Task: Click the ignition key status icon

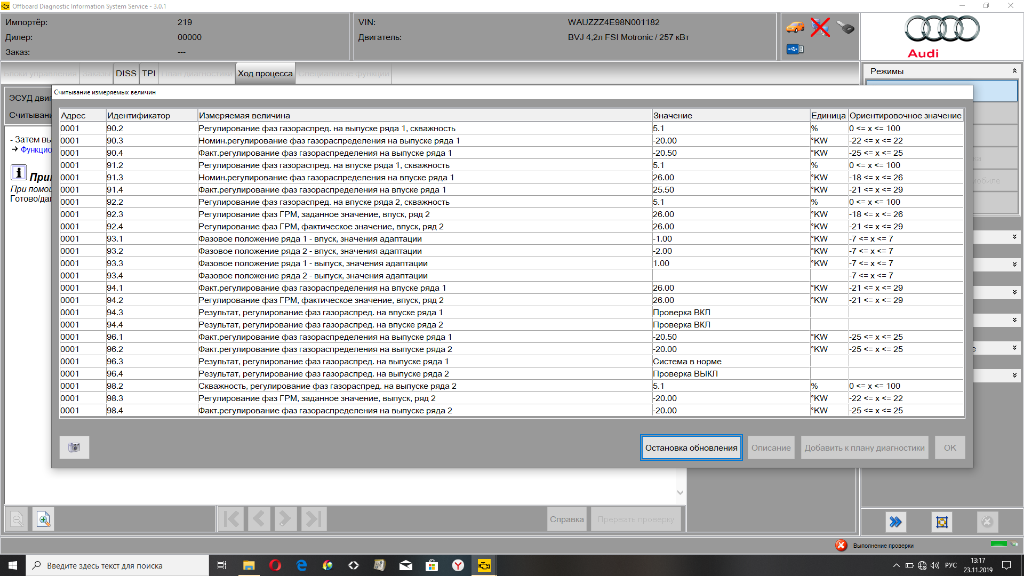Action: pos(845,27)
